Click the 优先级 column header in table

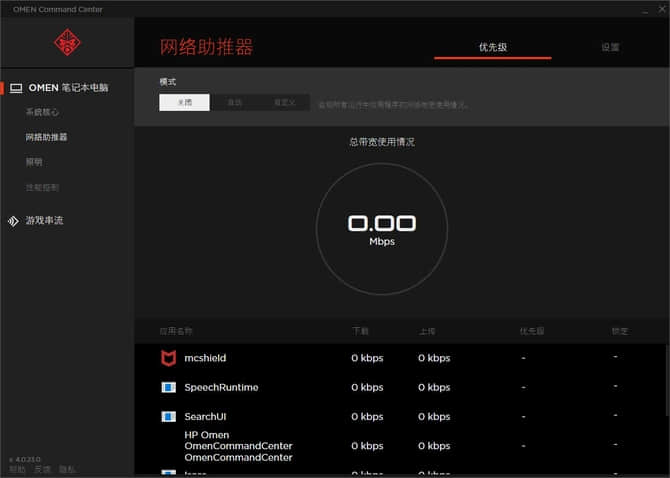(532, 331)
